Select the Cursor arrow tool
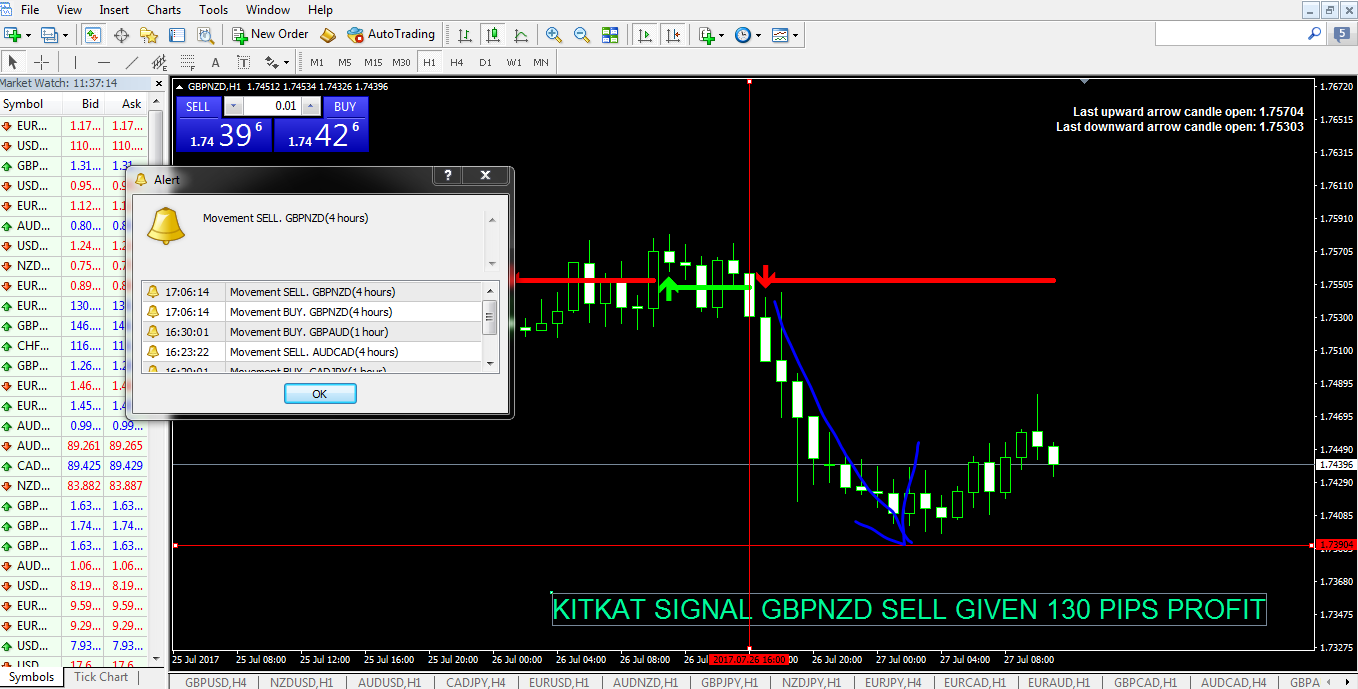1358x689 pixels. (14, 62)
